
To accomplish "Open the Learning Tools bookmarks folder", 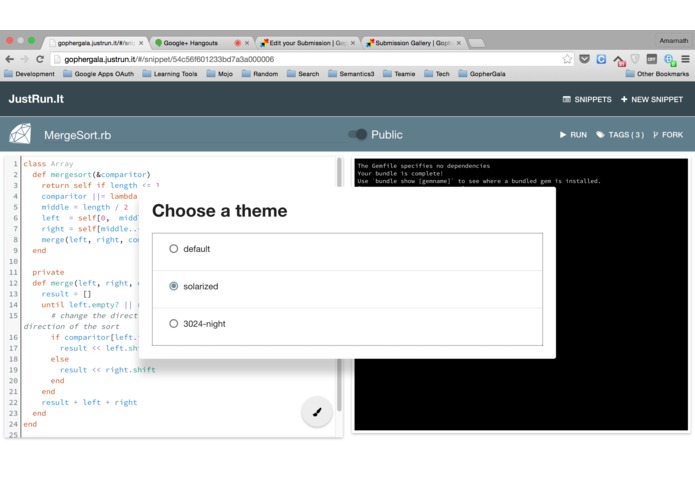I will (170, 74).
